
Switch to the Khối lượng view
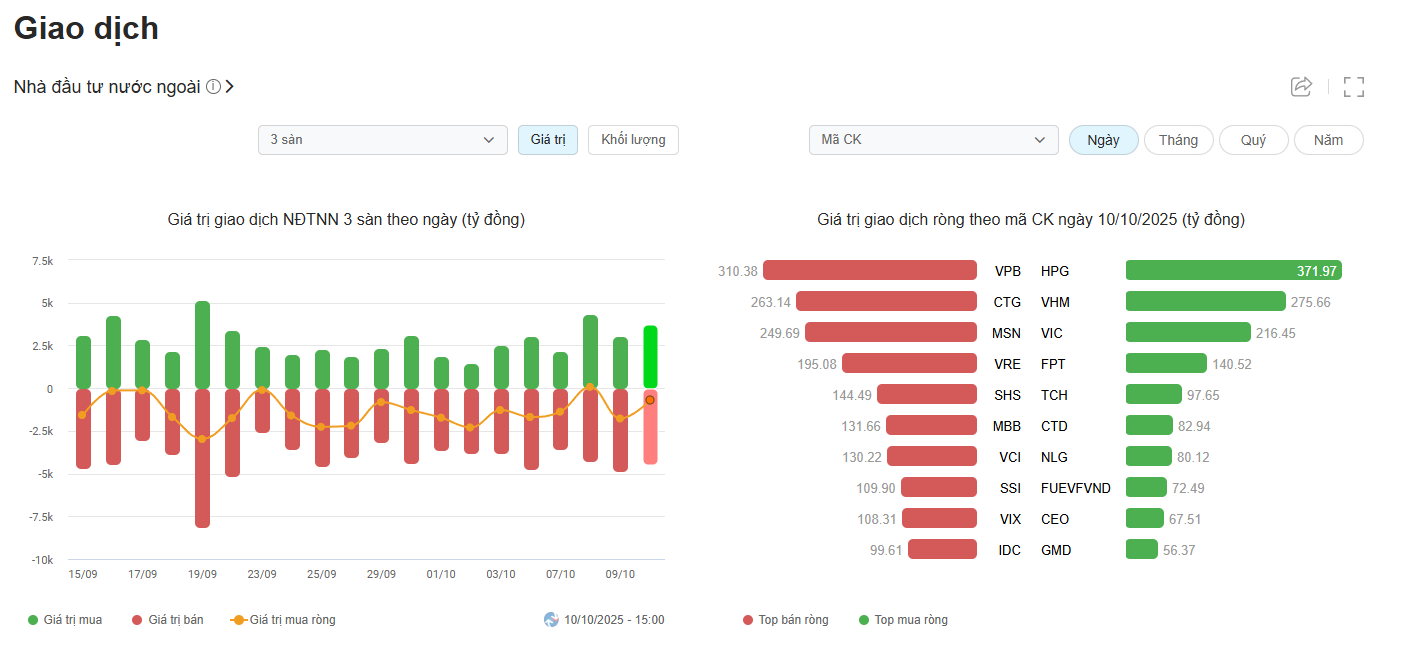tap(633, 140)
